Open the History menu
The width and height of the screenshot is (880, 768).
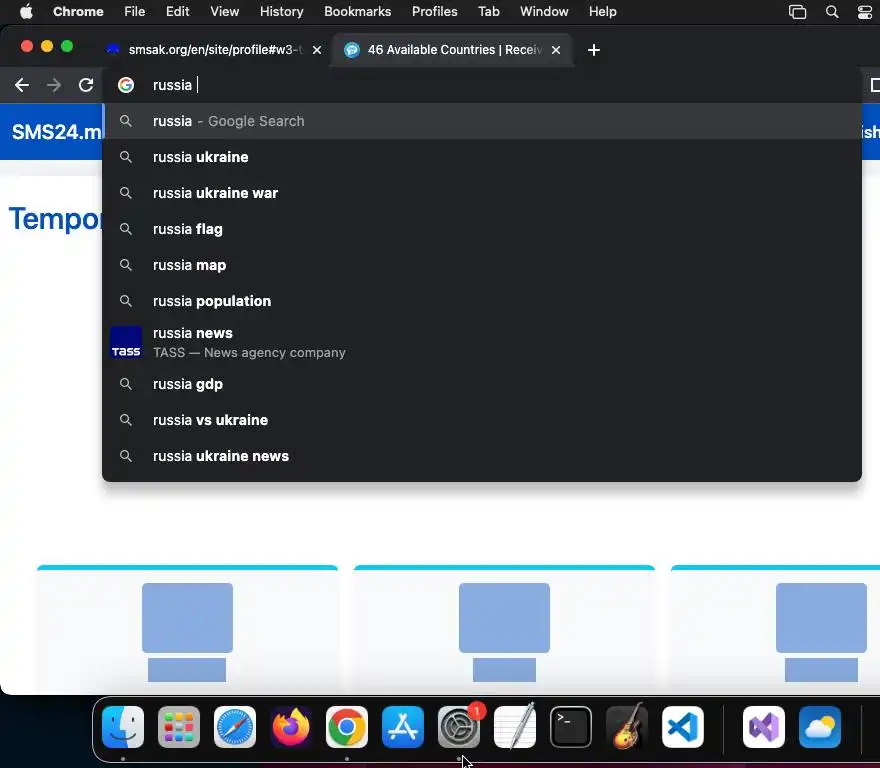click(x=281, y=12)
